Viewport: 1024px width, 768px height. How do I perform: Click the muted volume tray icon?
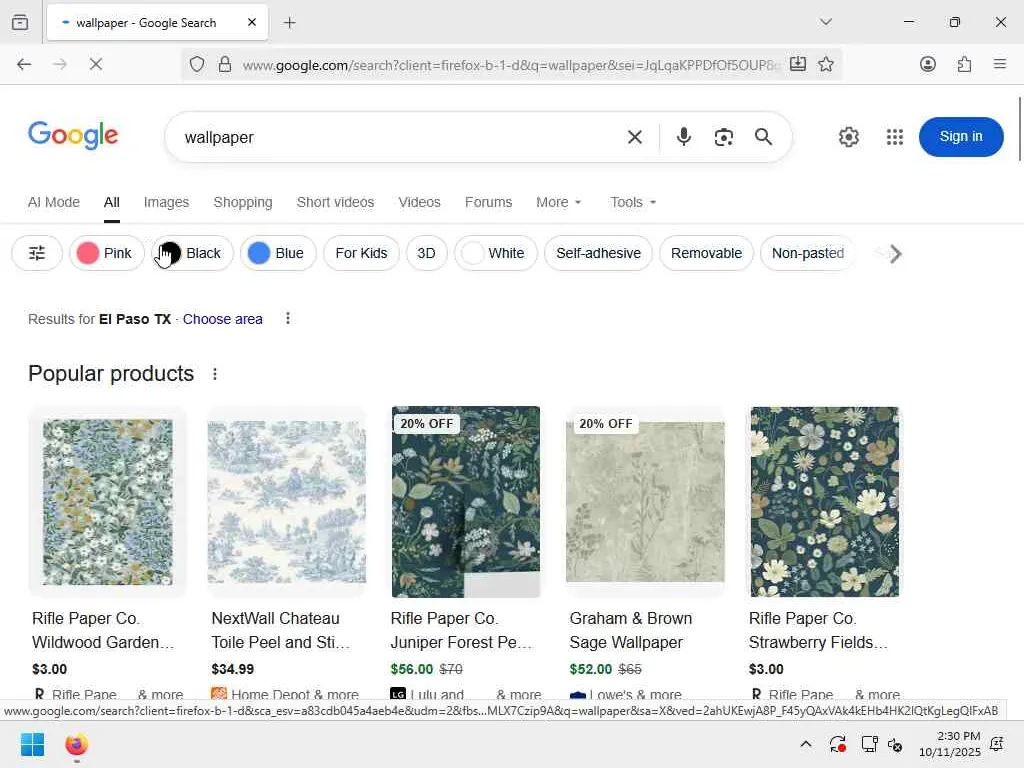tap(895, 744)
